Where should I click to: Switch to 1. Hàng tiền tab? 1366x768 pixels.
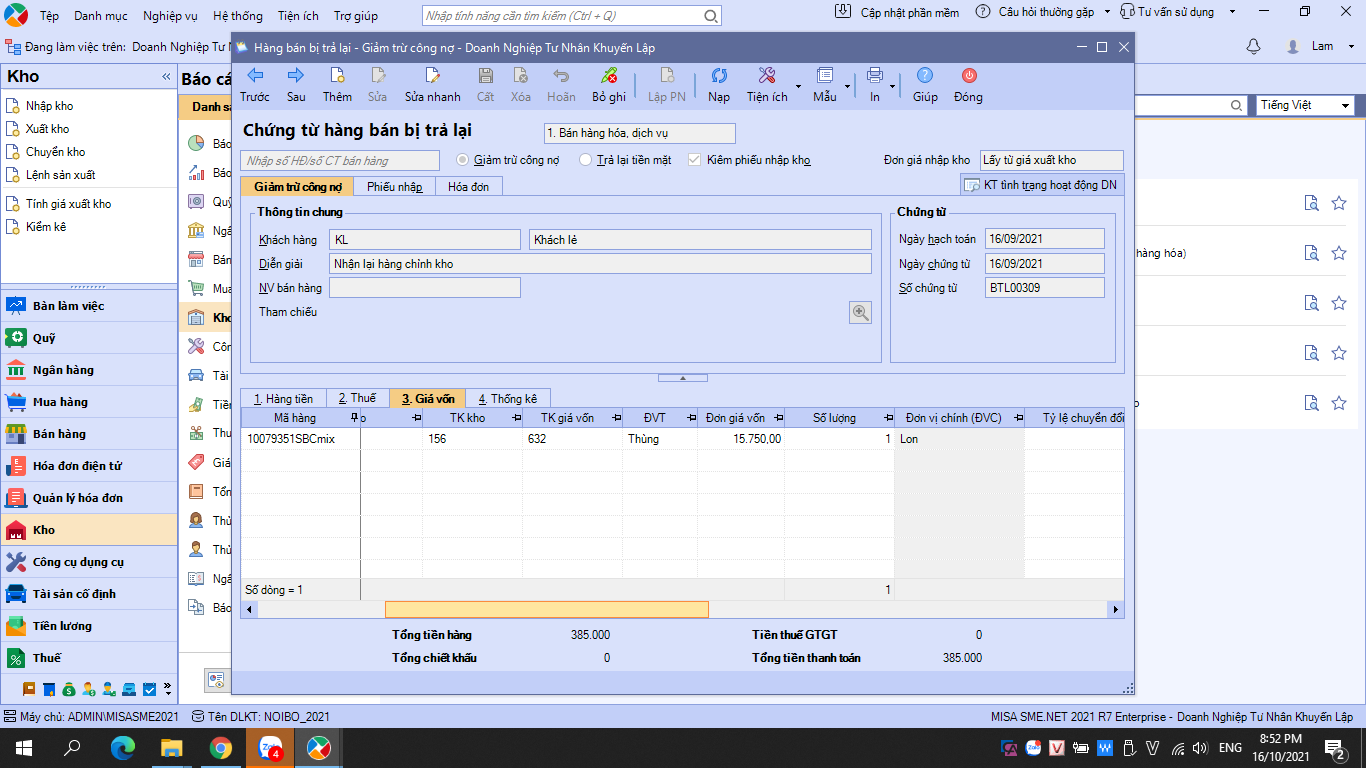(283, 398)
